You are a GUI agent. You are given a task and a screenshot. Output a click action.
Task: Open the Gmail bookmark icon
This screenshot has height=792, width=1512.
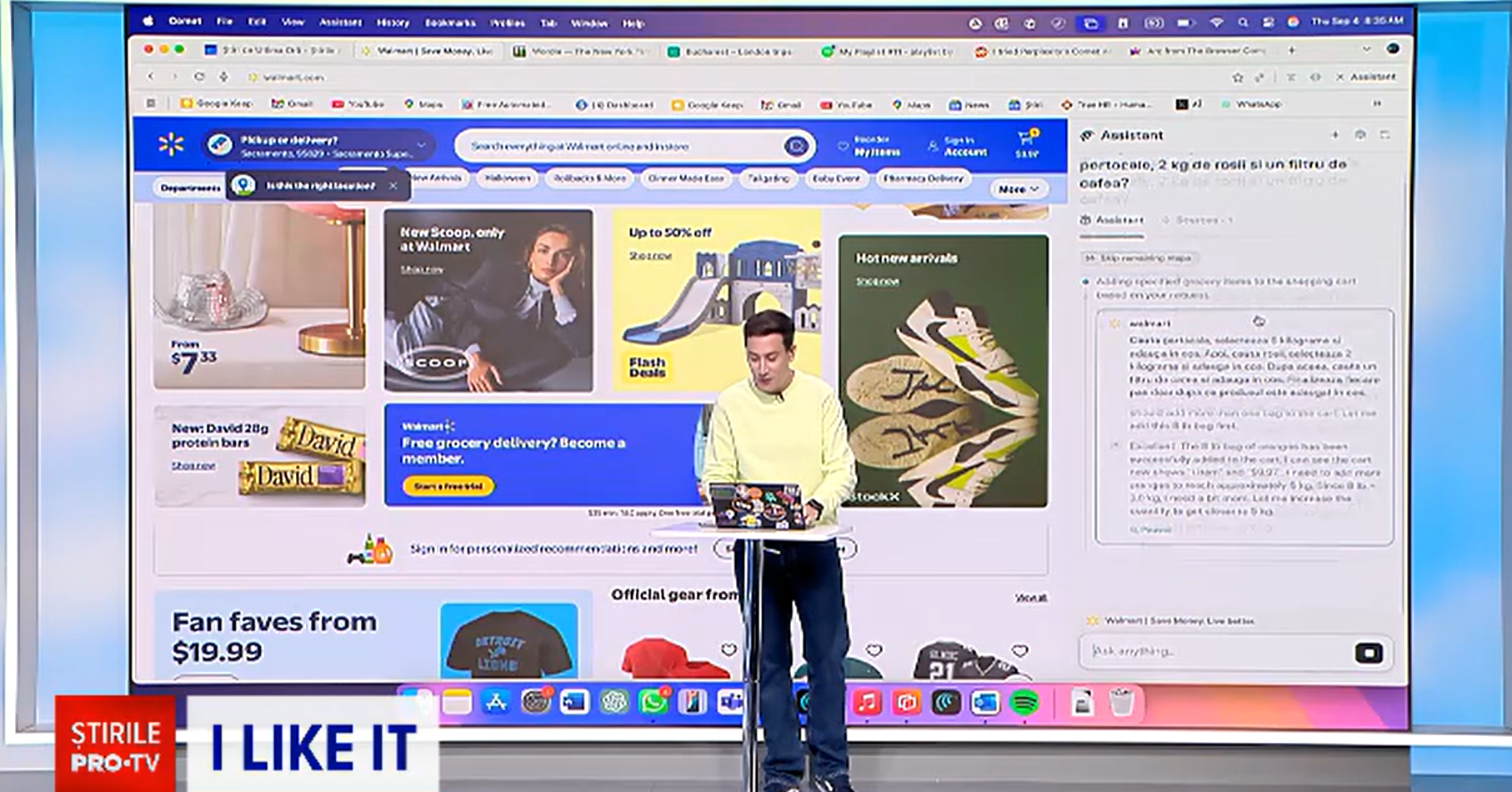(275, 104)
